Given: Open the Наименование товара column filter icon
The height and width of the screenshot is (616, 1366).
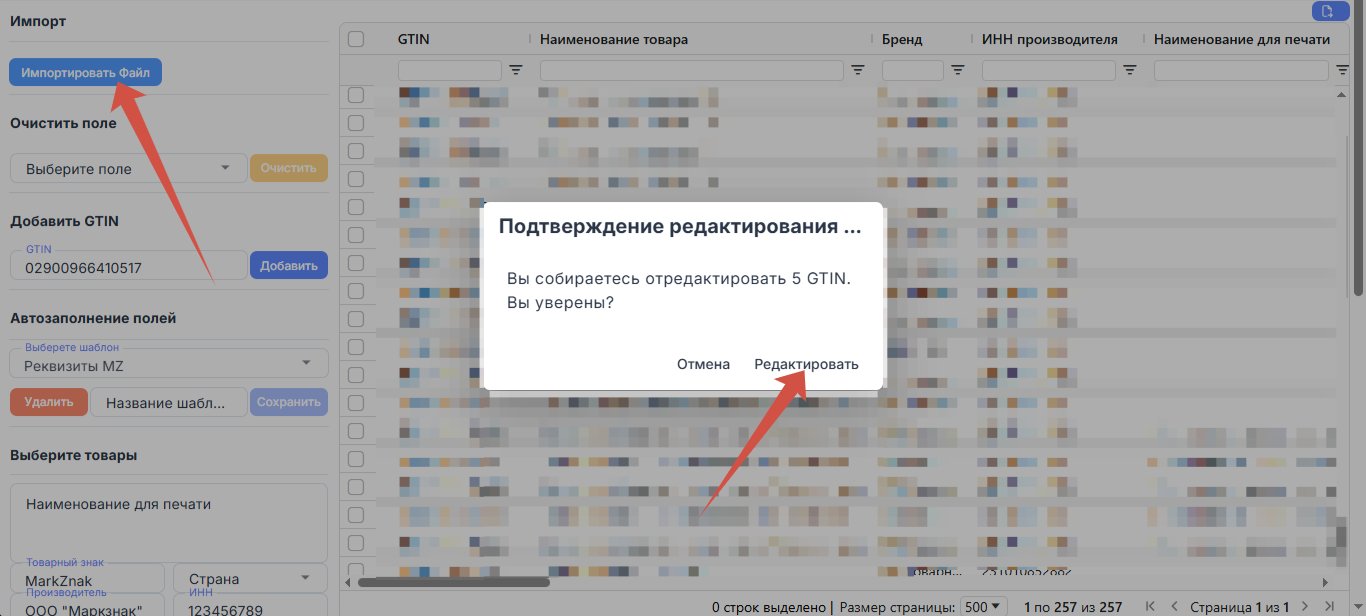Looking at the screenshot, I should (858, 70).
